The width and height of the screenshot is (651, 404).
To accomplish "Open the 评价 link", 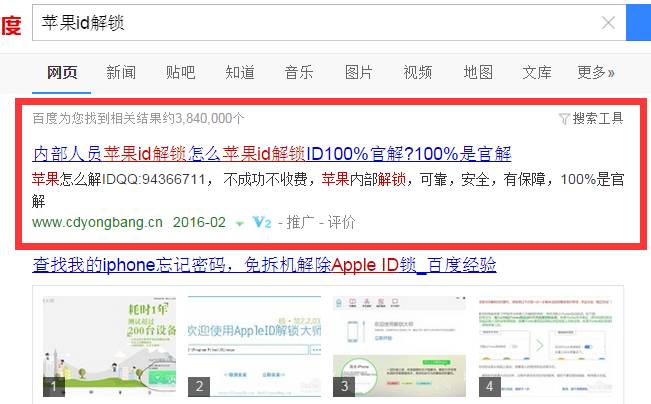I will pyautogui.click(x=341, y=223).
